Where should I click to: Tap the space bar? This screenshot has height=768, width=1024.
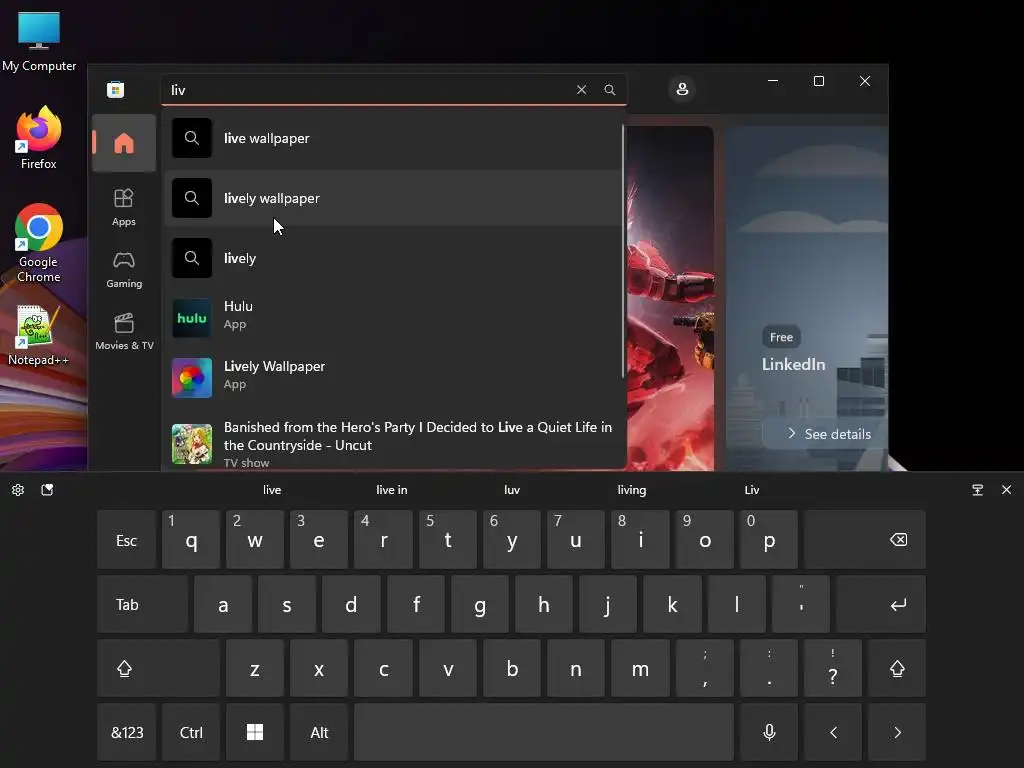point(544,732)
